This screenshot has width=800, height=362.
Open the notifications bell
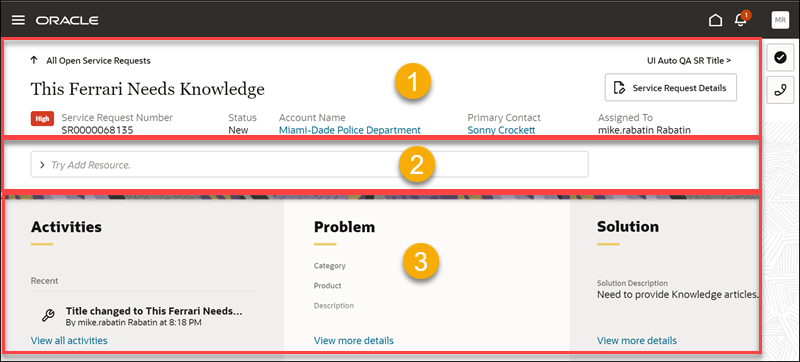click(x=740, y=20)
